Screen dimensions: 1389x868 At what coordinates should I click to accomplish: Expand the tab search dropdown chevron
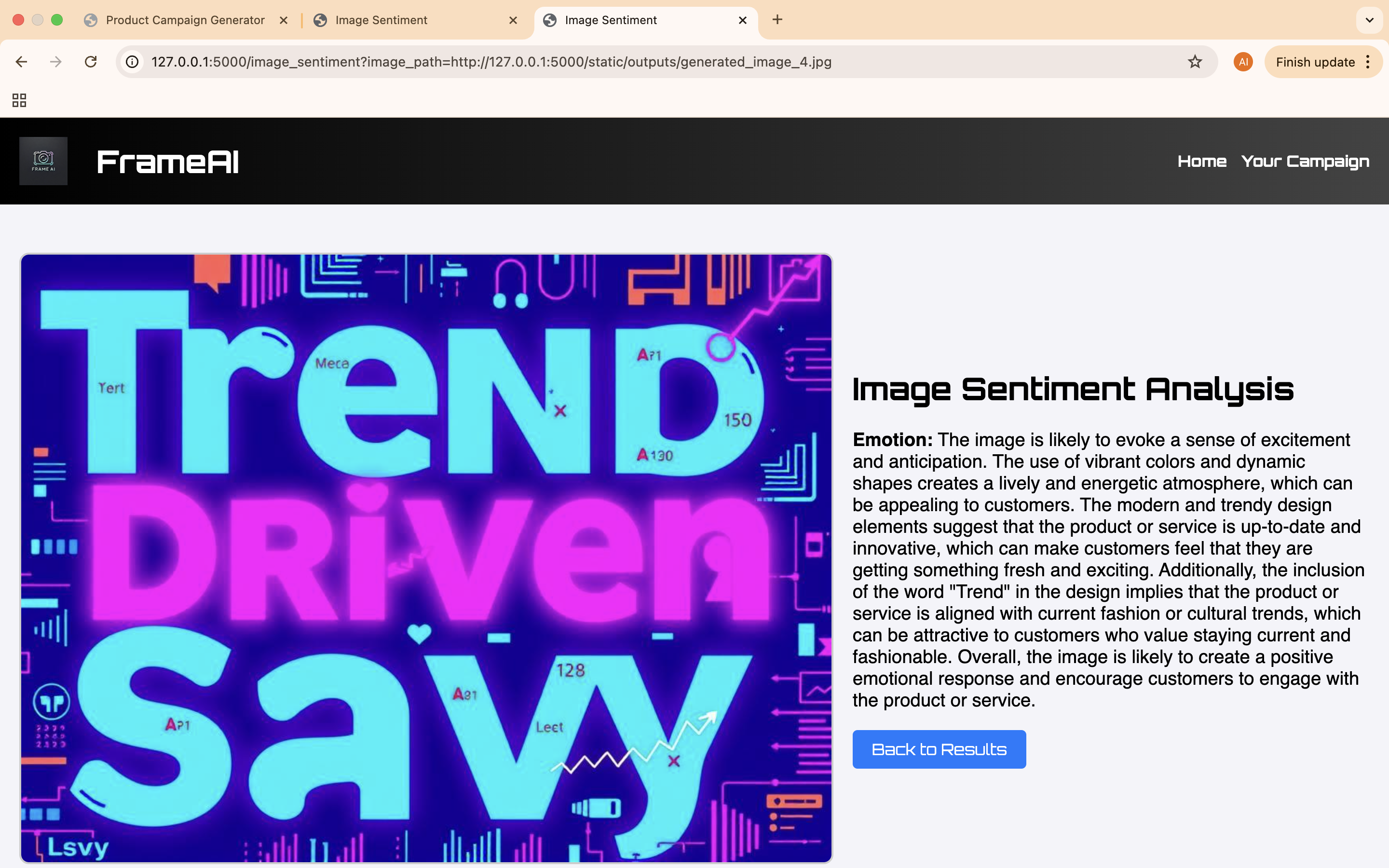click(1370, 20)
